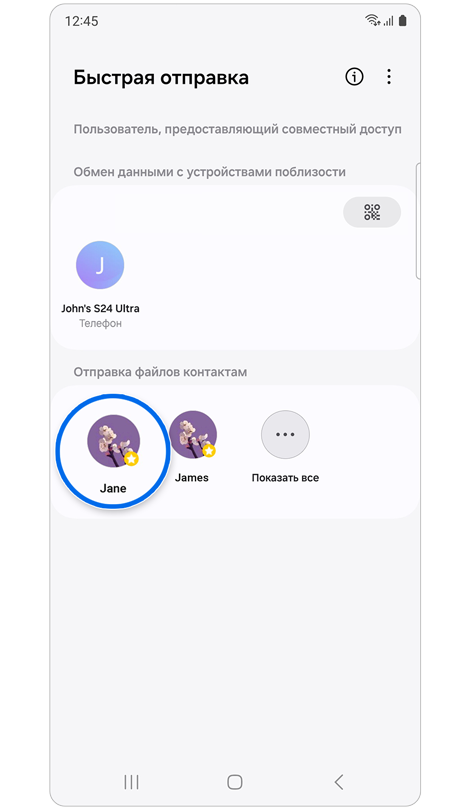Tap the 12:45 clock in status bar
Image resolution: width=470 pixels, height=810 pixels.
82,21
